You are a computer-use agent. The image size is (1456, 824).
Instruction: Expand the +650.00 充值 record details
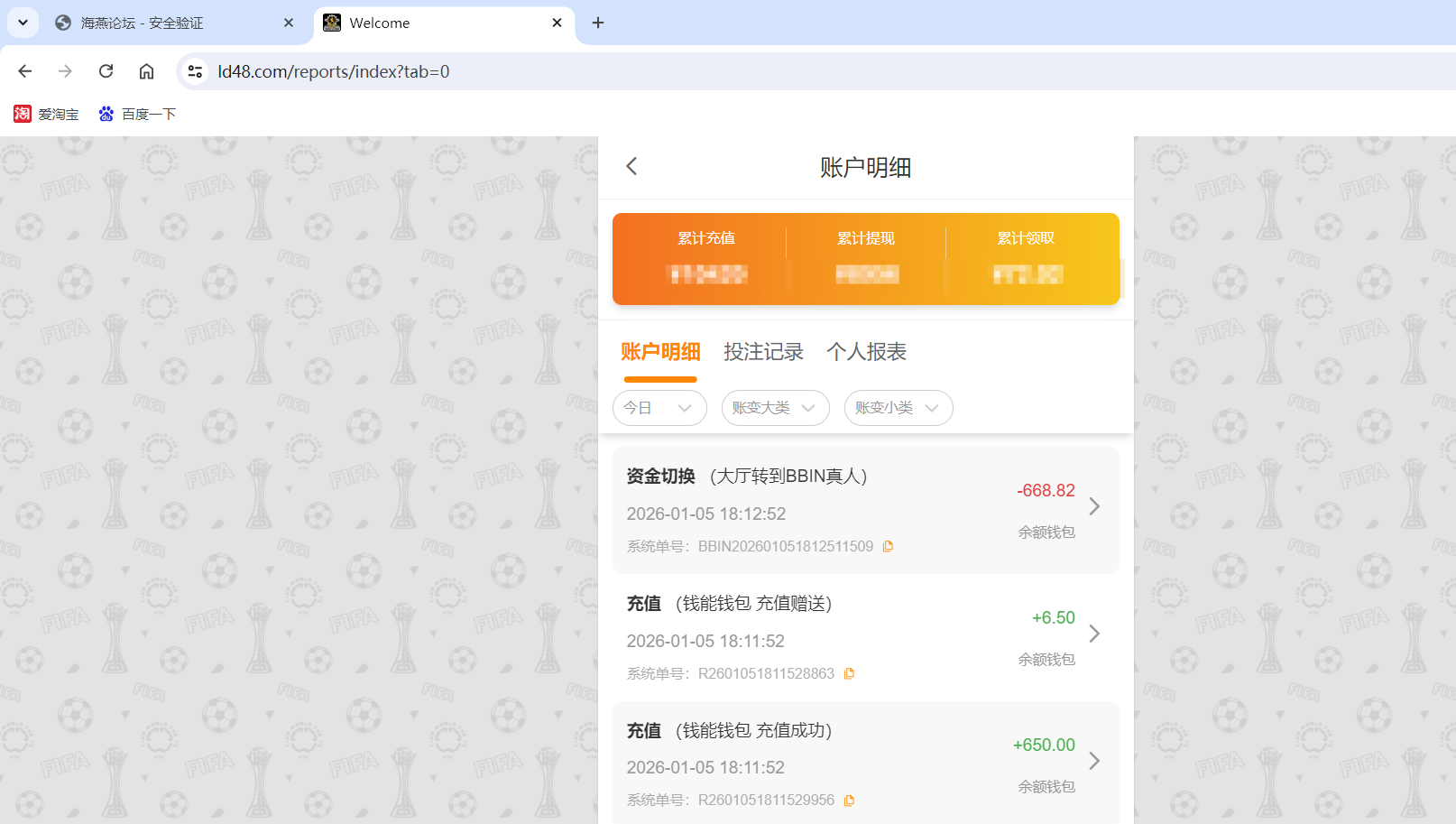pos(1094,762)
